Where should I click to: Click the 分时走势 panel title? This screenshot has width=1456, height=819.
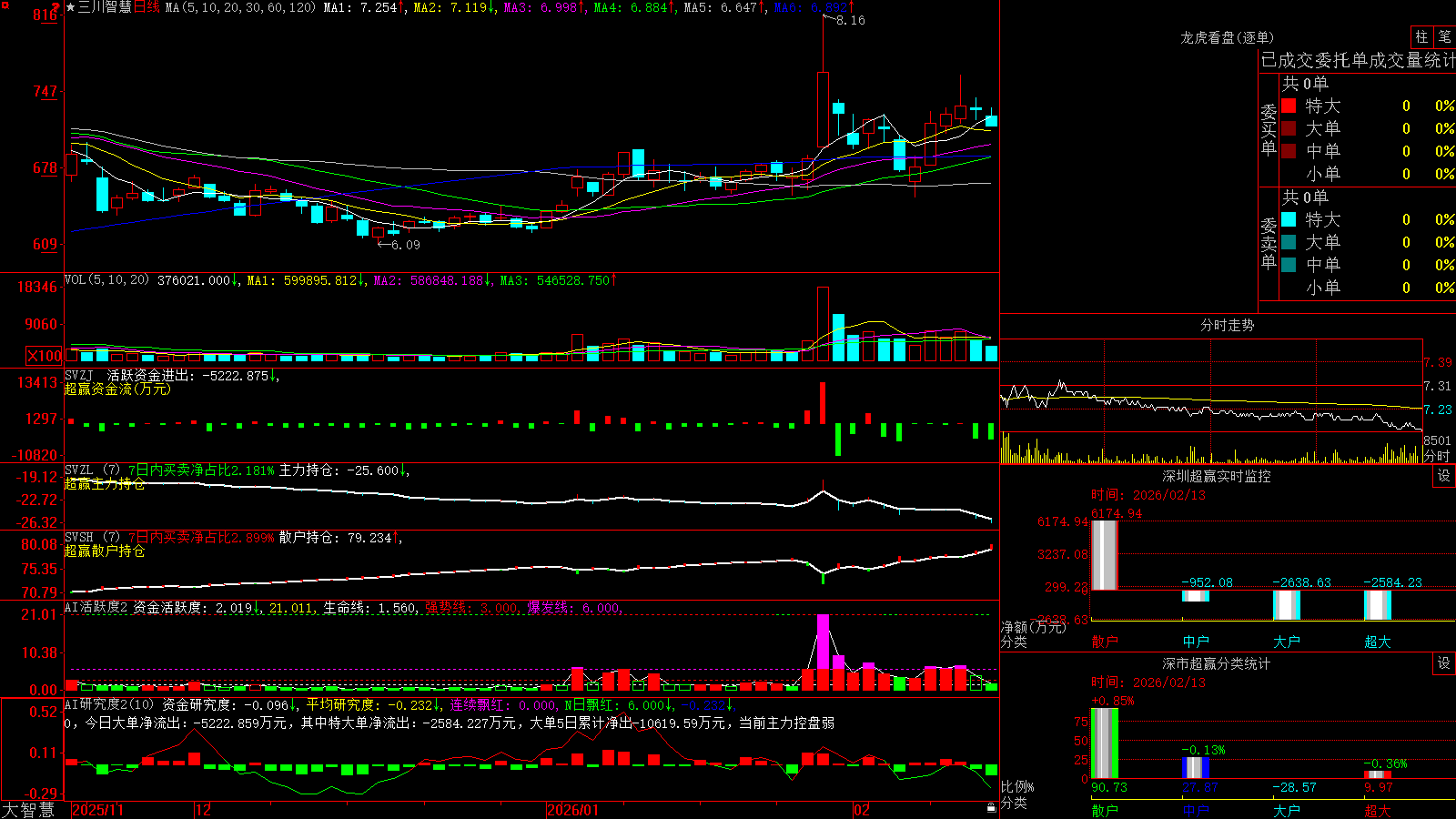click(1227, 325)
